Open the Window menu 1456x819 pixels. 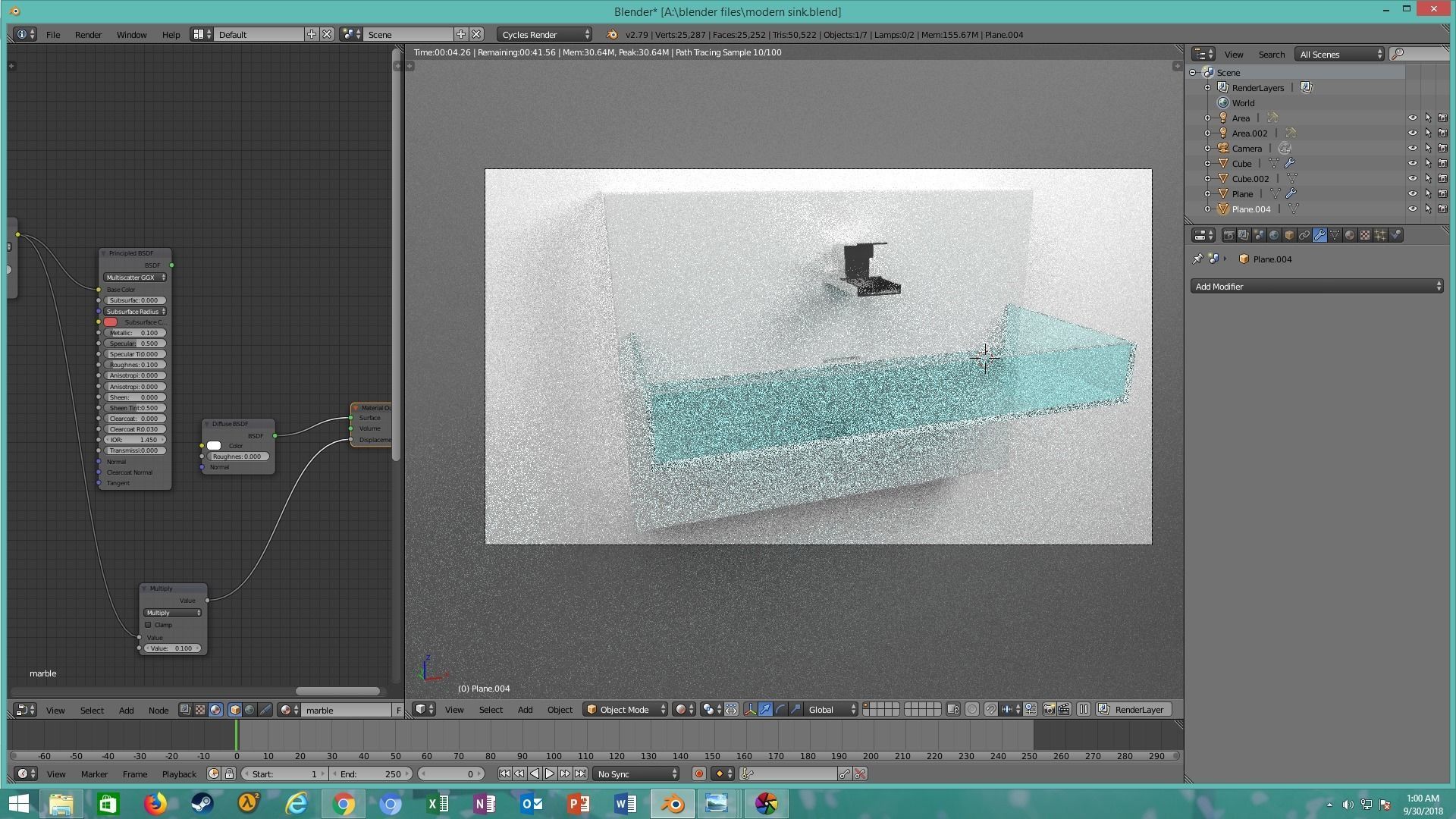(131, 34)
